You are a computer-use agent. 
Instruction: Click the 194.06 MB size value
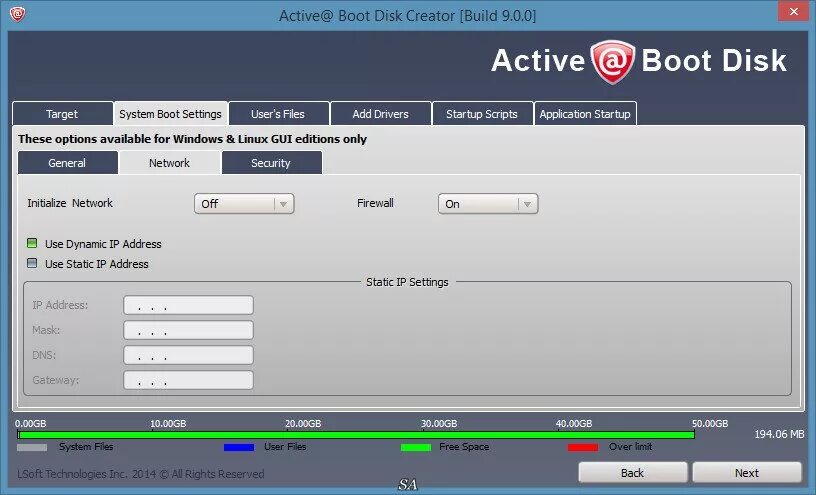pyautogui.click(x=779, y=434)
